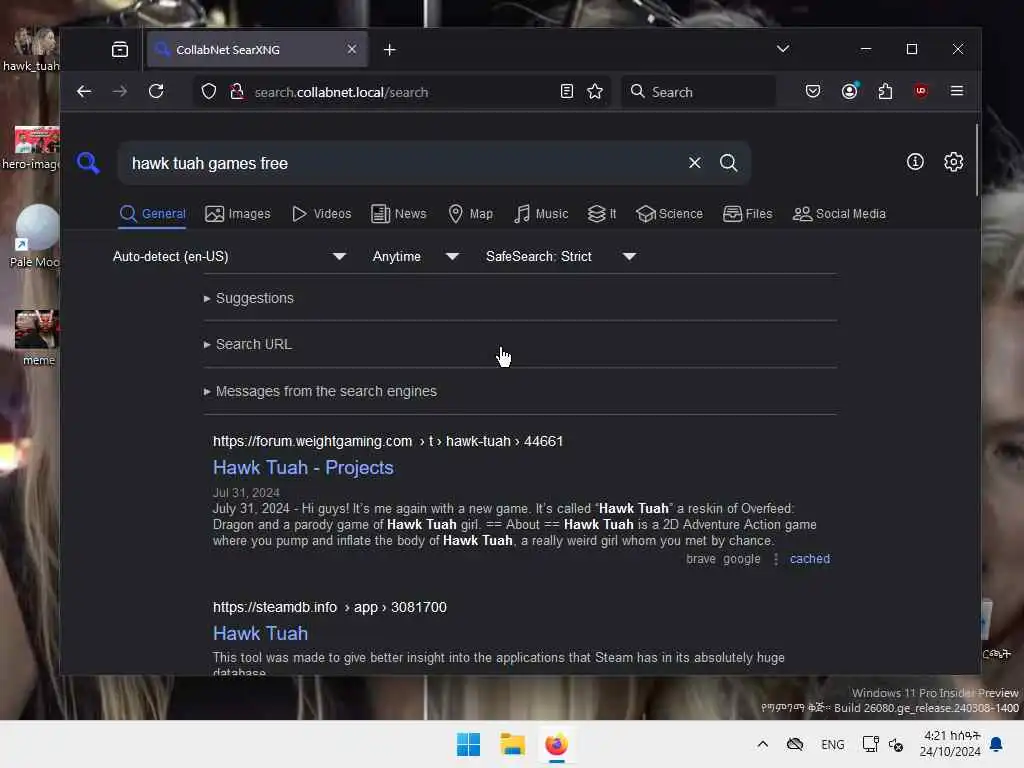Open the About info icon
The image size is (1024, 768).
[915, 161]
